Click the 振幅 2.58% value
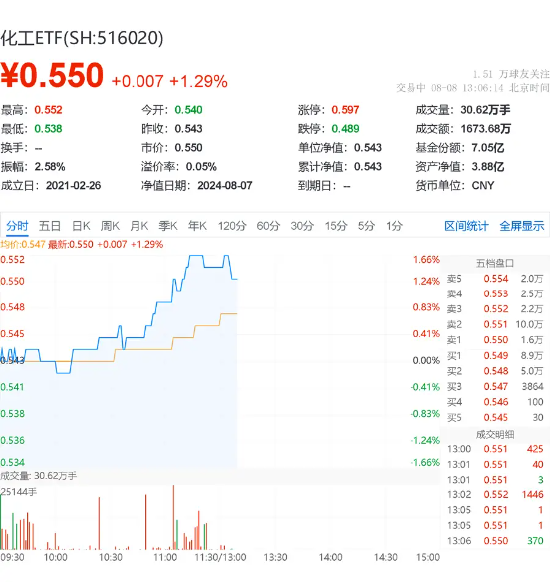The height and width of the screenshot is (584, 550). point(50,166)
